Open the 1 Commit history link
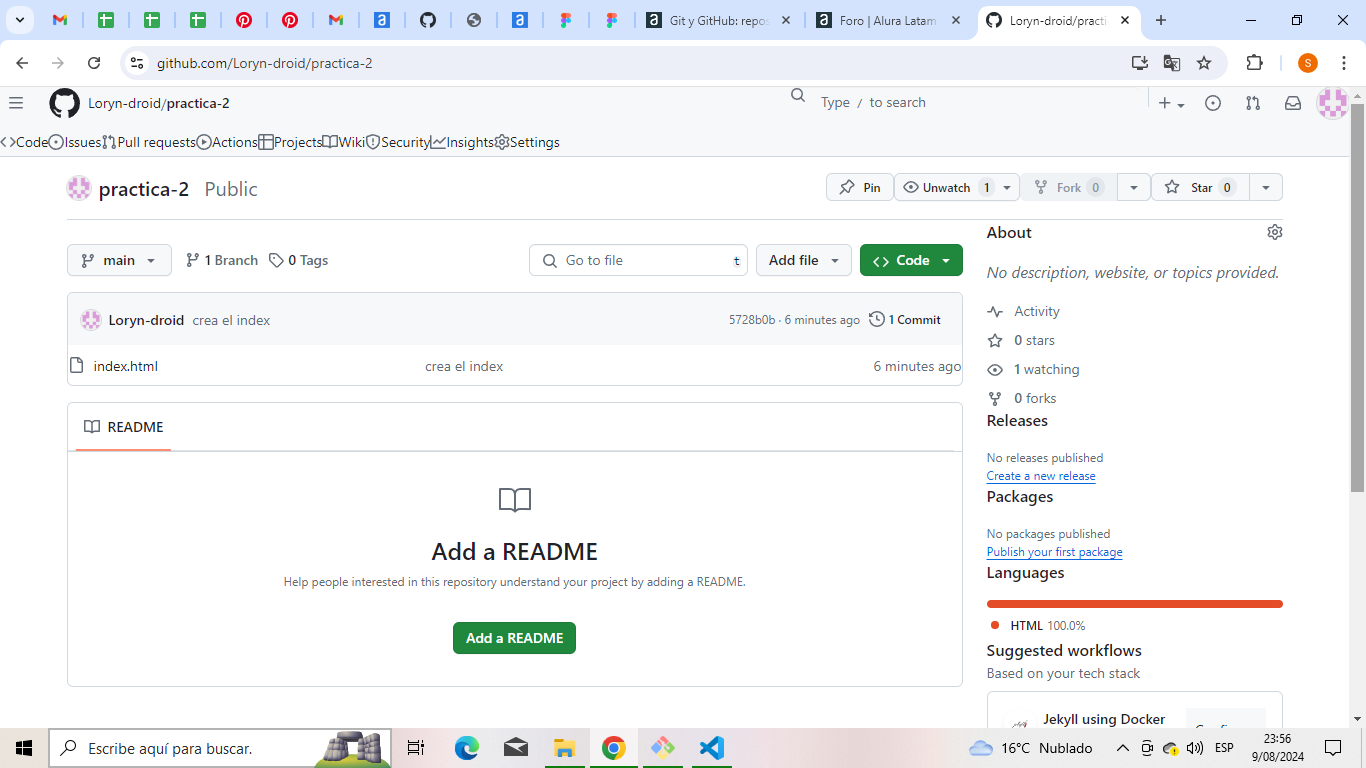Screen dimensions: 1366x768 tap(905, 320)
